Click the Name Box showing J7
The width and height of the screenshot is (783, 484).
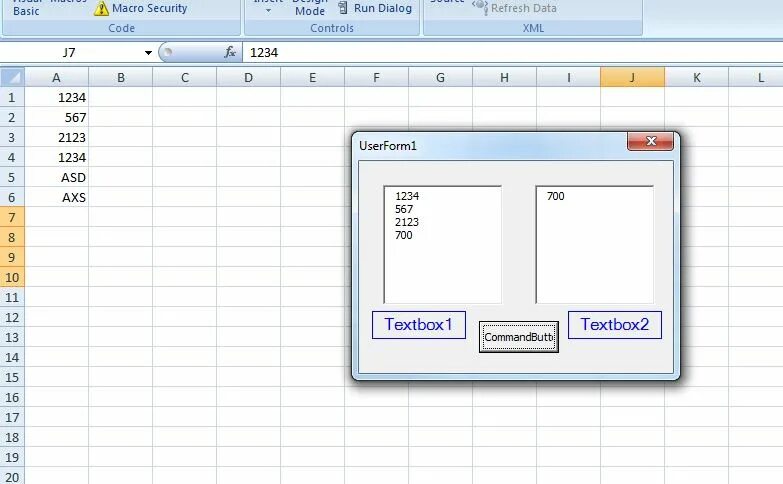(69, 52)
